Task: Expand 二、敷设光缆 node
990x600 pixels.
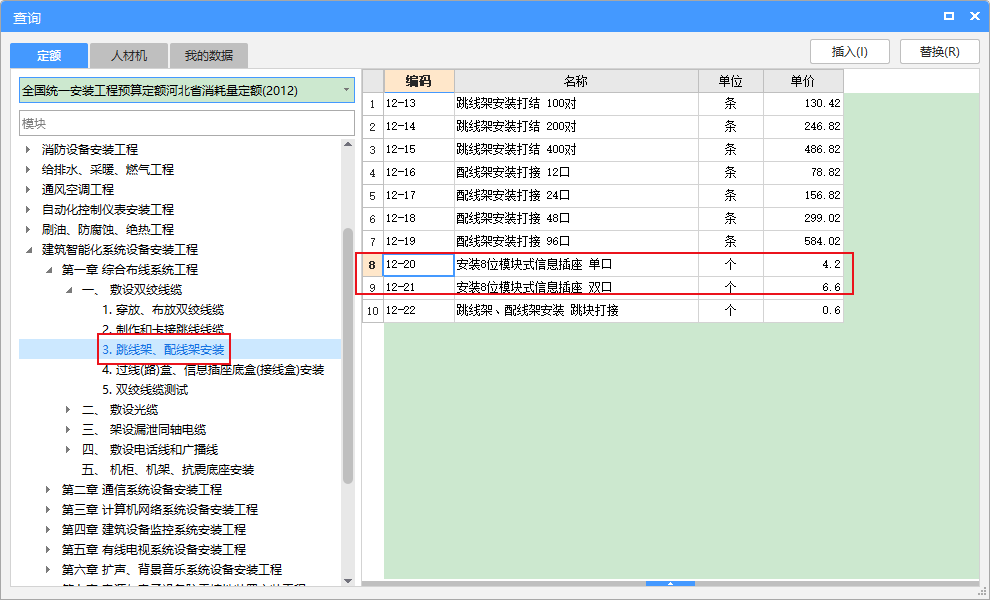Action: [69, 410]
